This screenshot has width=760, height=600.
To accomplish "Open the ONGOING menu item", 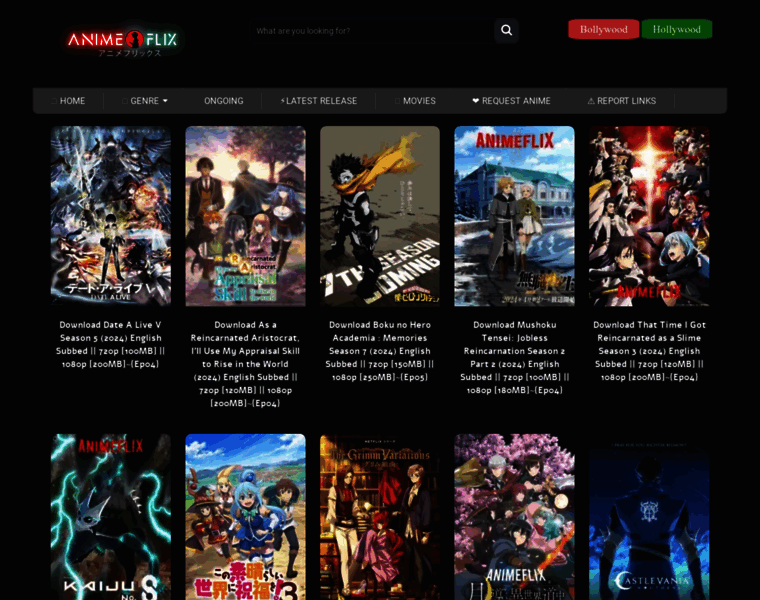I will [x=223, y=101].
